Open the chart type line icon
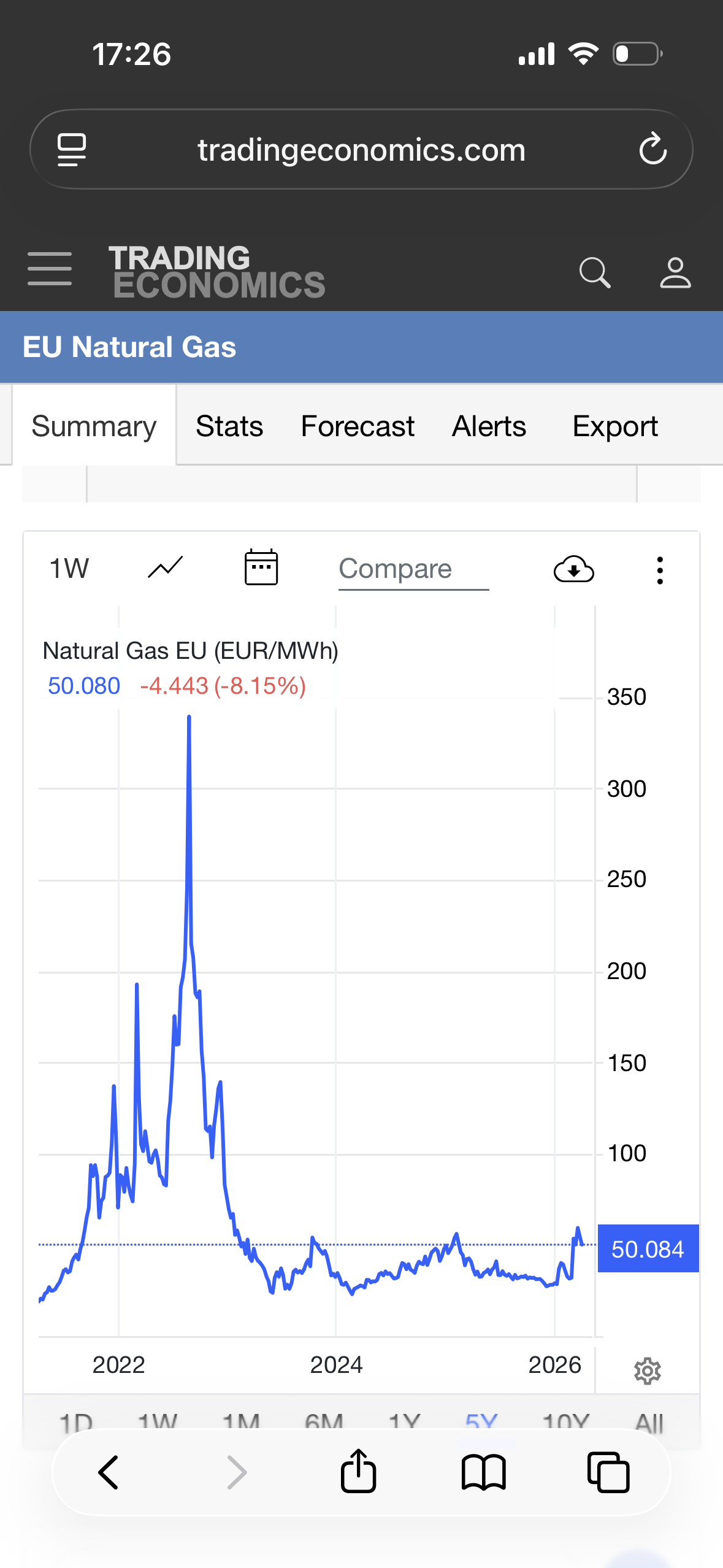The width and height of the screenshot is (723, 1568). (165, 567)
